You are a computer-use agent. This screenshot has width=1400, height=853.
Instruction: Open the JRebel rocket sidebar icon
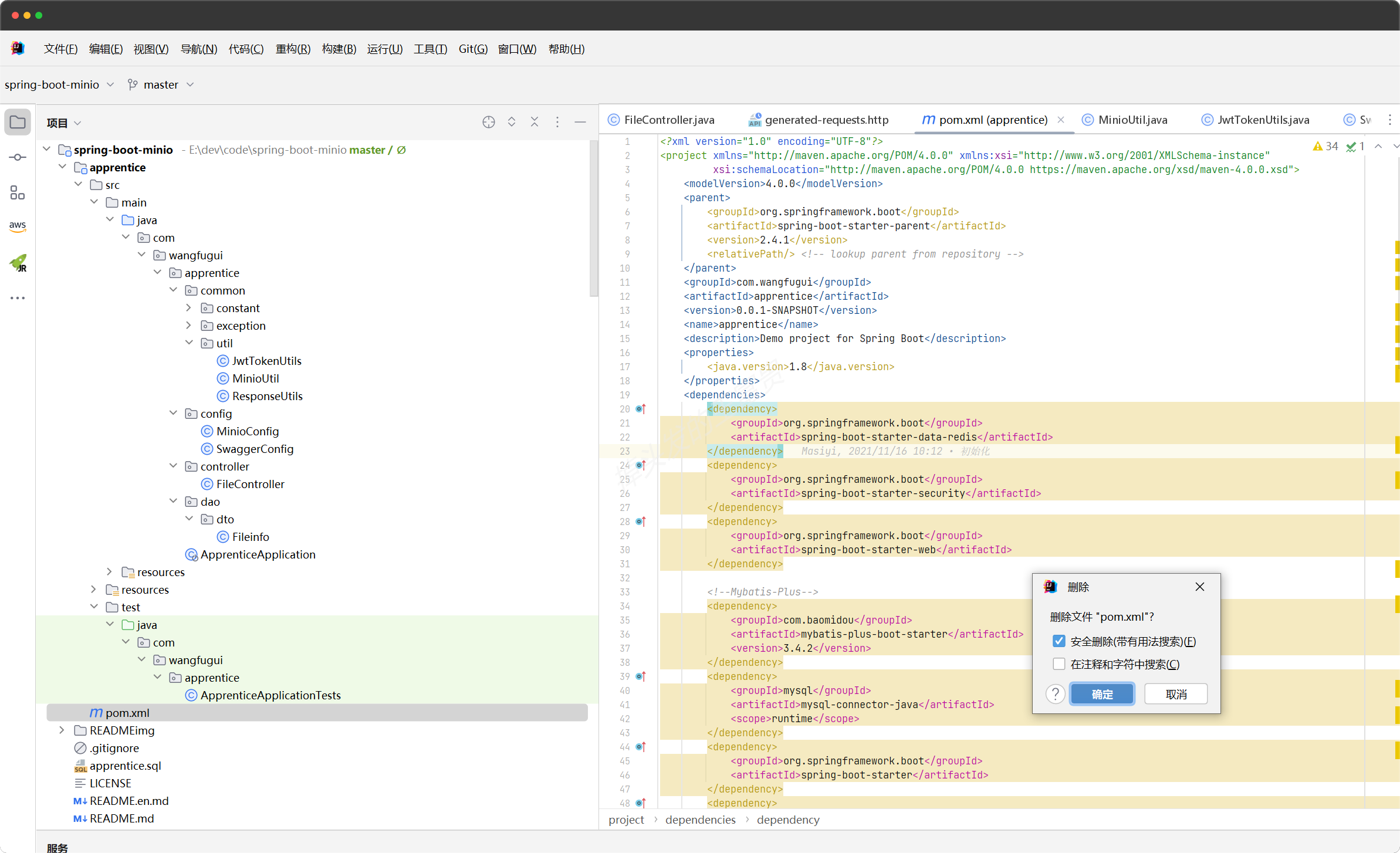click(x=18, y=263)
